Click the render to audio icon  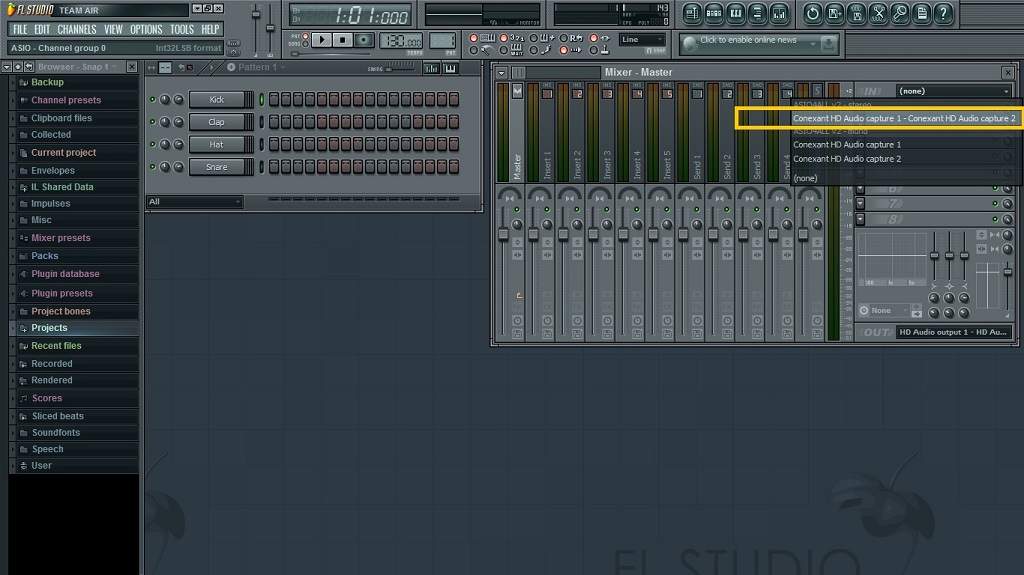pyautogui.click(x=856, y=13)
